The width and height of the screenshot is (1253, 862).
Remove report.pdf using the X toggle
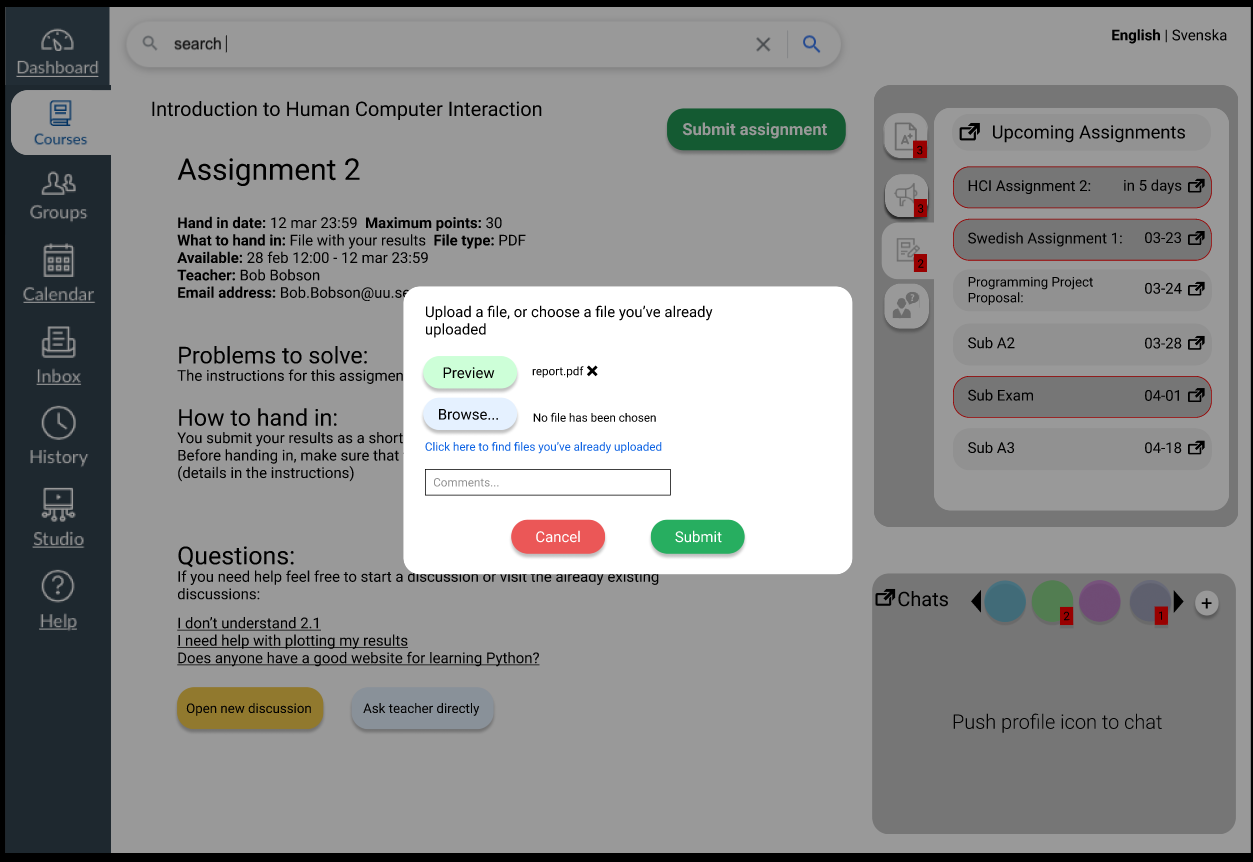click(x=593, y=370)
